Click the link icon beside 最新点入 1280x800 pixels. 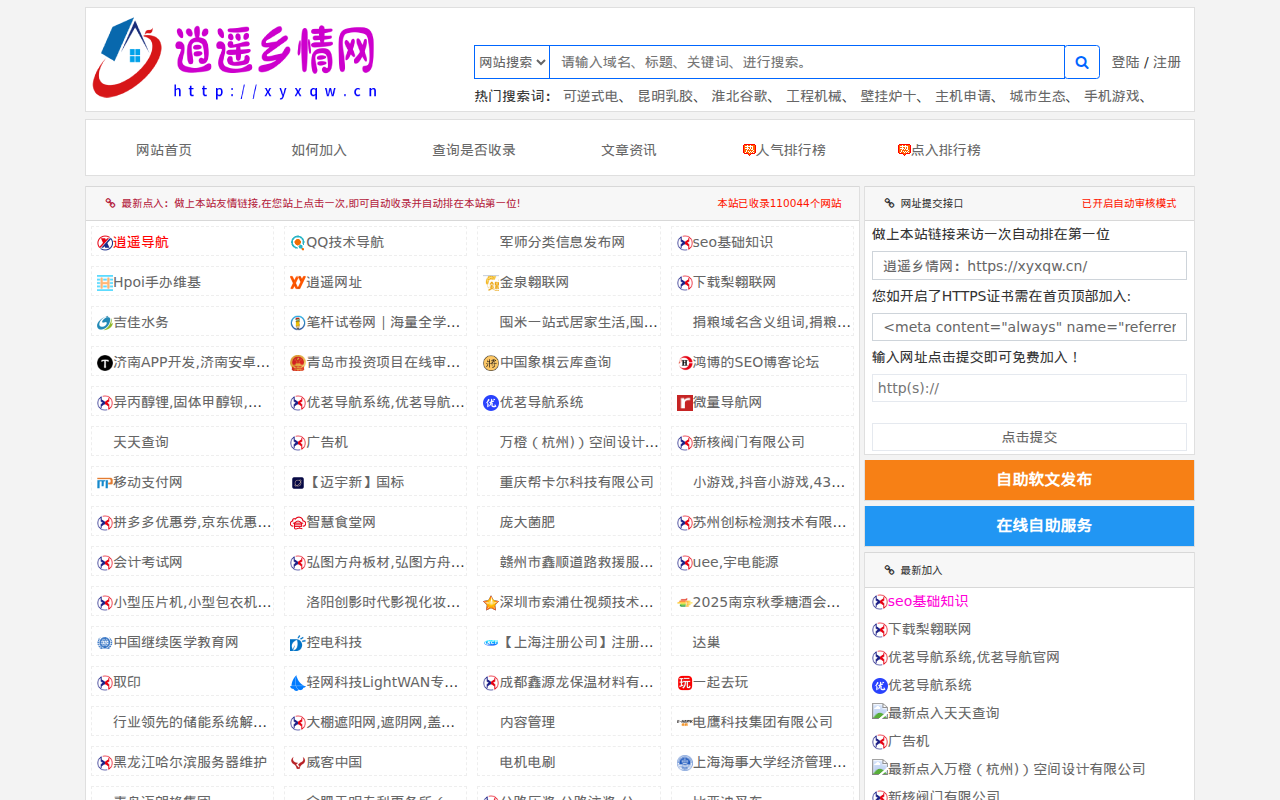(109, 202)
